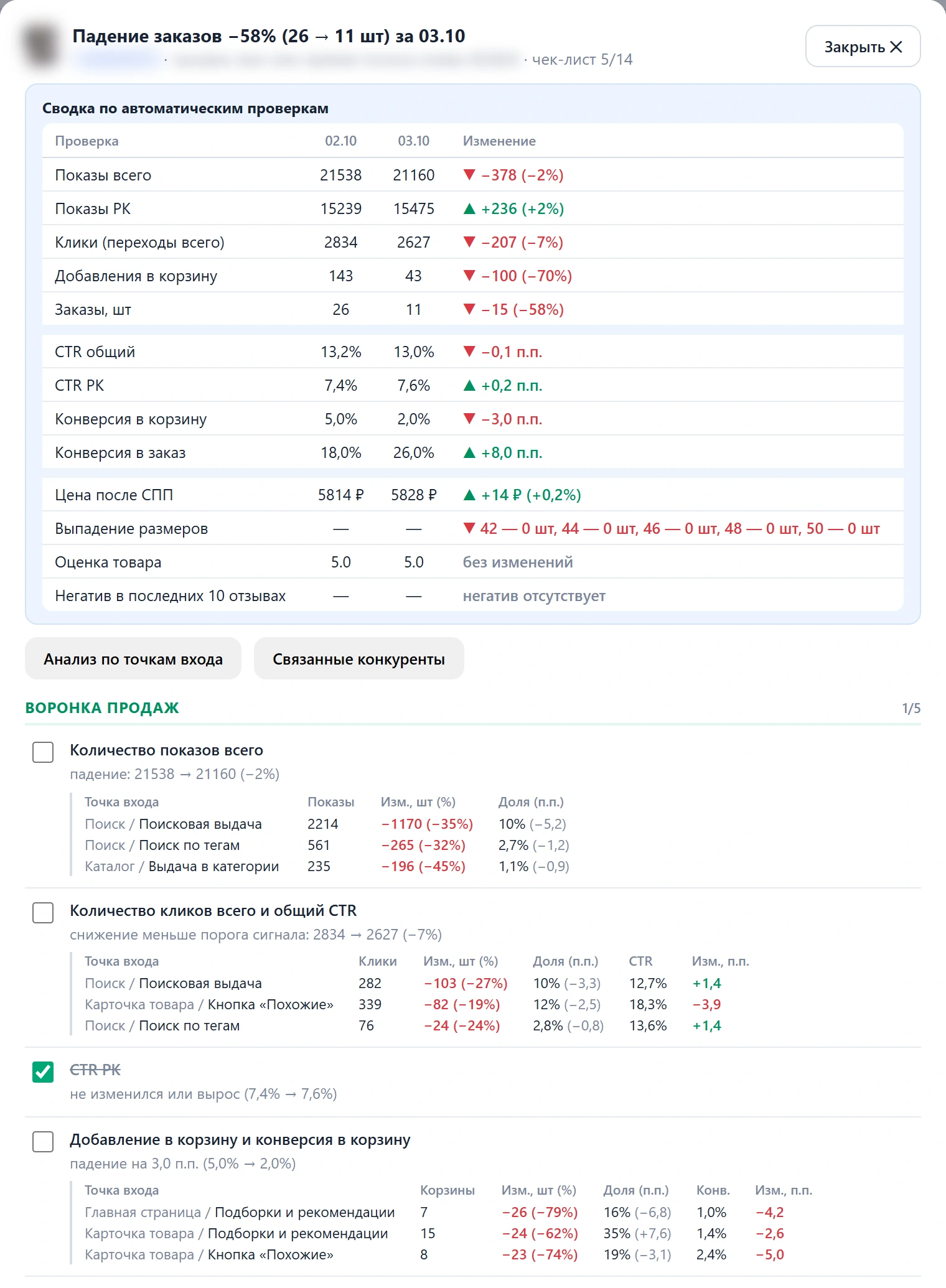Click the −15 (−58%) change for Заказы
This screenshot has width=946, height=1288.
513,309
